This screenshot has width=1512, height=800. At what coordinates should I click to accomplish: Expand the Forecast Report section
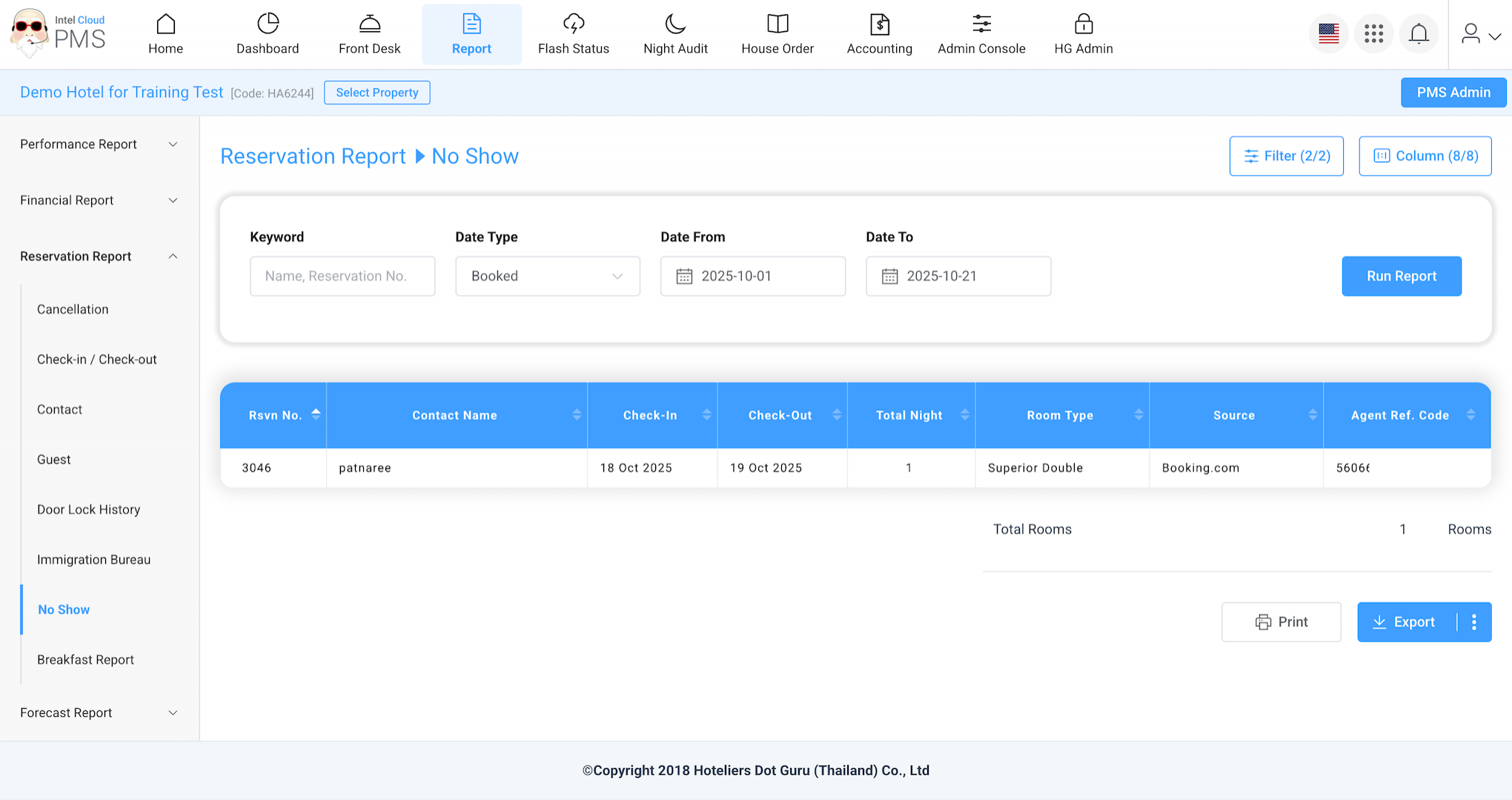click(99, 713)
